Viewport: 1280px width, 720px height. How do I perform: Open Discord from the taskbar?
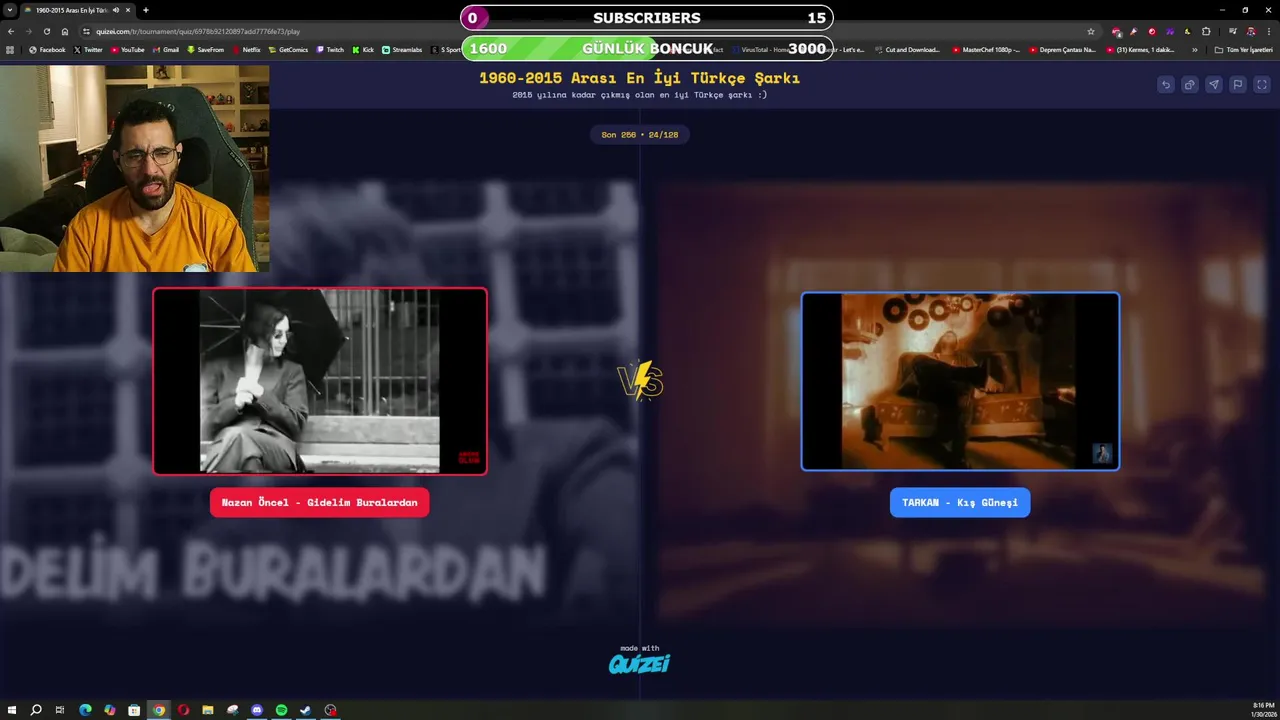click(x=257, y=710)
